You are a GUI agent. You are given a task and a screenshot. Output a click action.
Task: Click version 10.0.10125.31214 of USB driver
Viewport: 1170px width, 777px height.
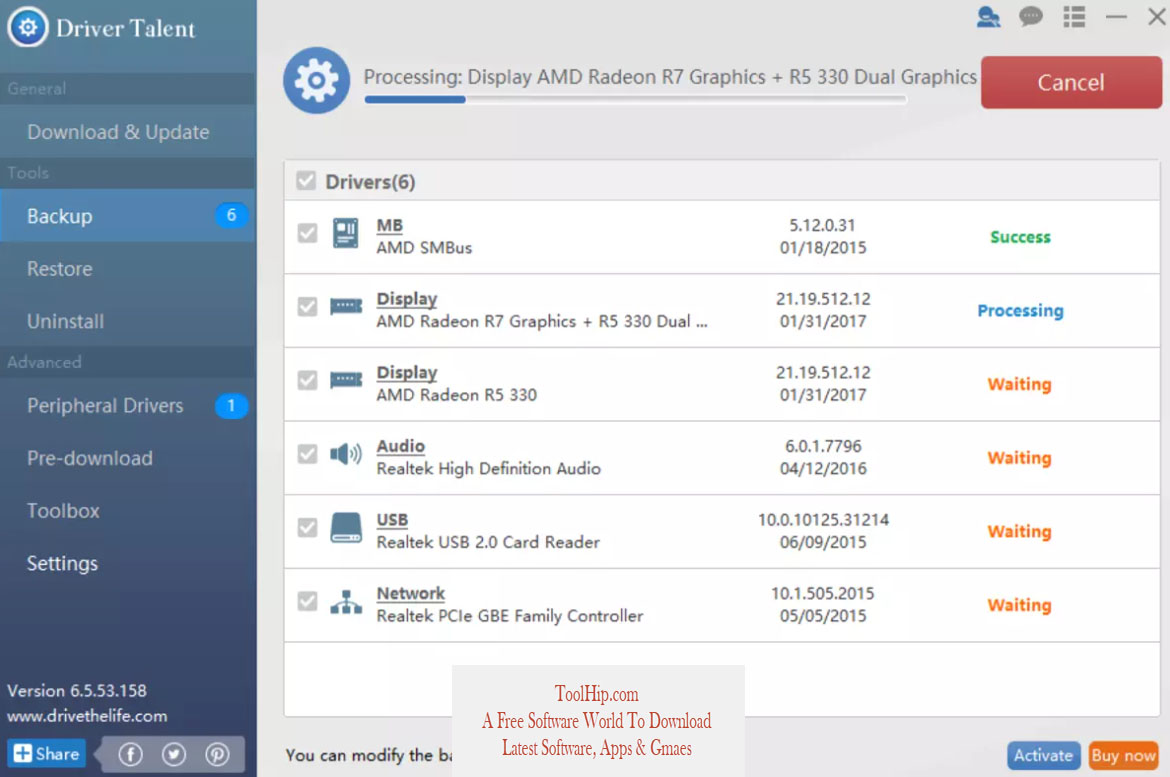(823, 519)
